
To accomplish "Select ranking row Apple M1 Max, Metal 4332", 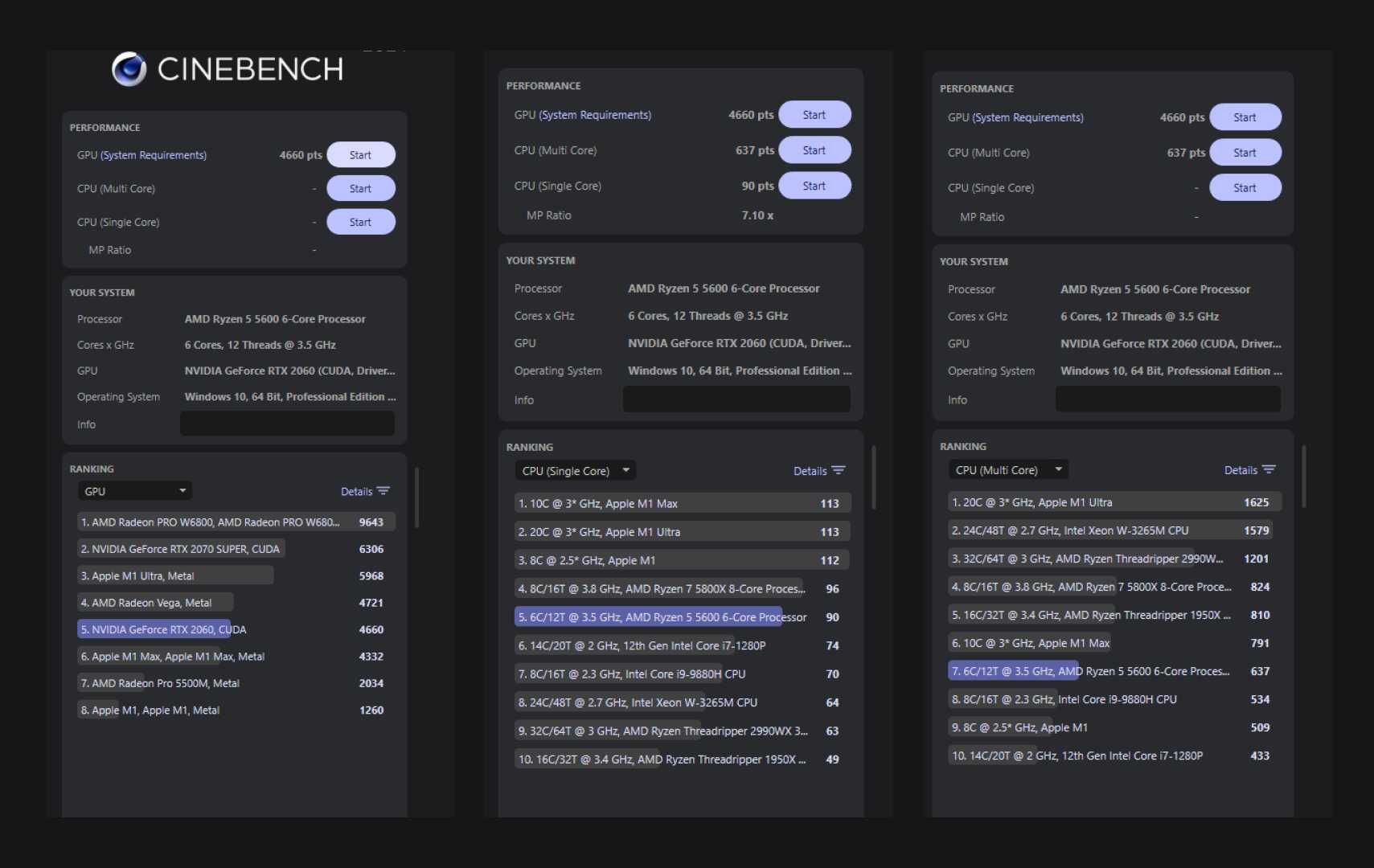I will tap(236, 657).
